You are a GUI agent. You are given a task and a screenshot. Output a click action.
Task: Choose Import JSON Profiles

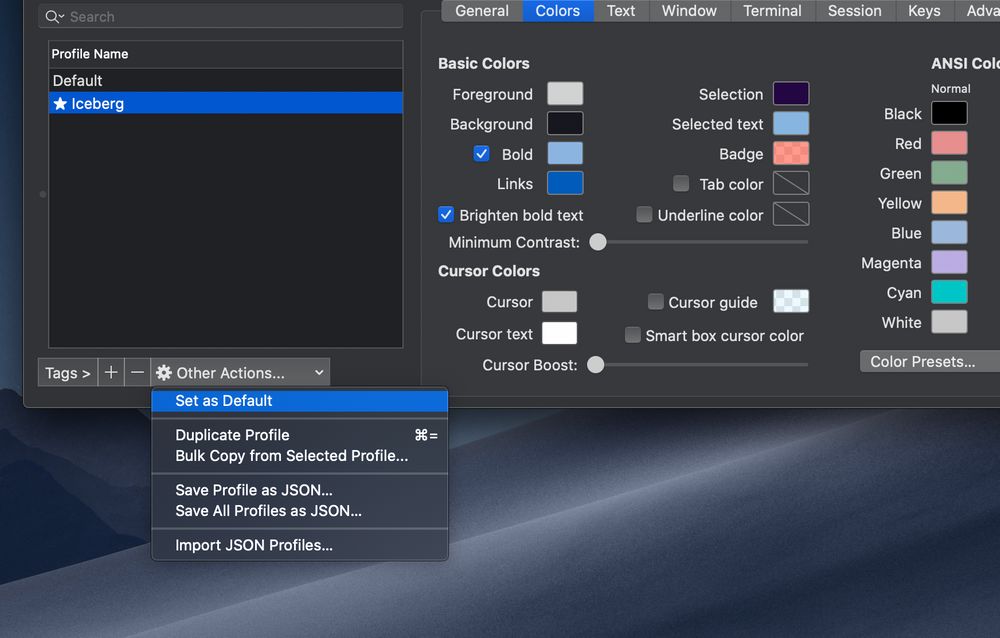tap(300, 545)
